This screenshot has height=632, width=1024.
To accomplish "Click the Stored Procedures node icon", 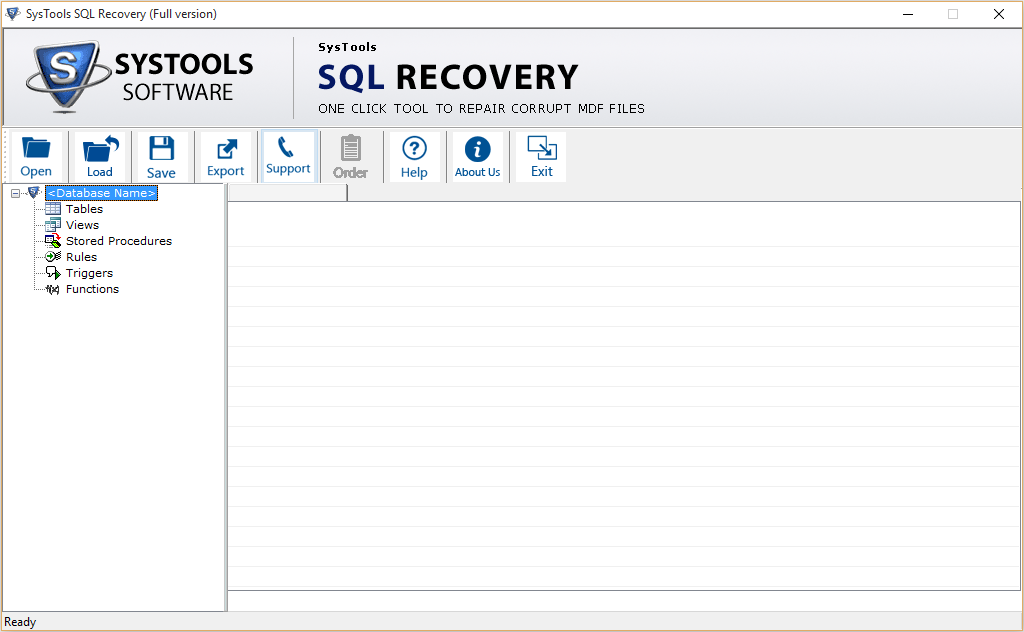I will point(53,241).
